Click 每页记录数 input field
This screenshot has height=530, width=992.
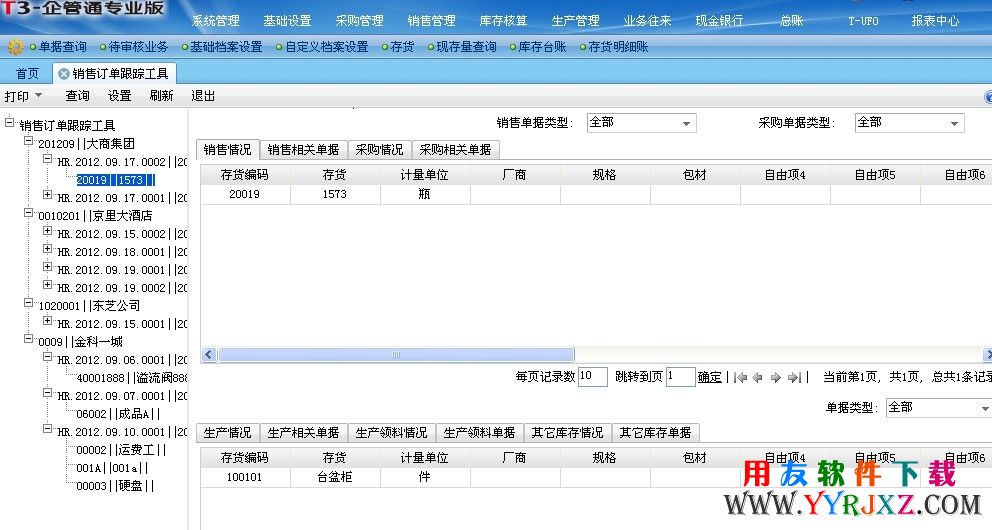593,377
